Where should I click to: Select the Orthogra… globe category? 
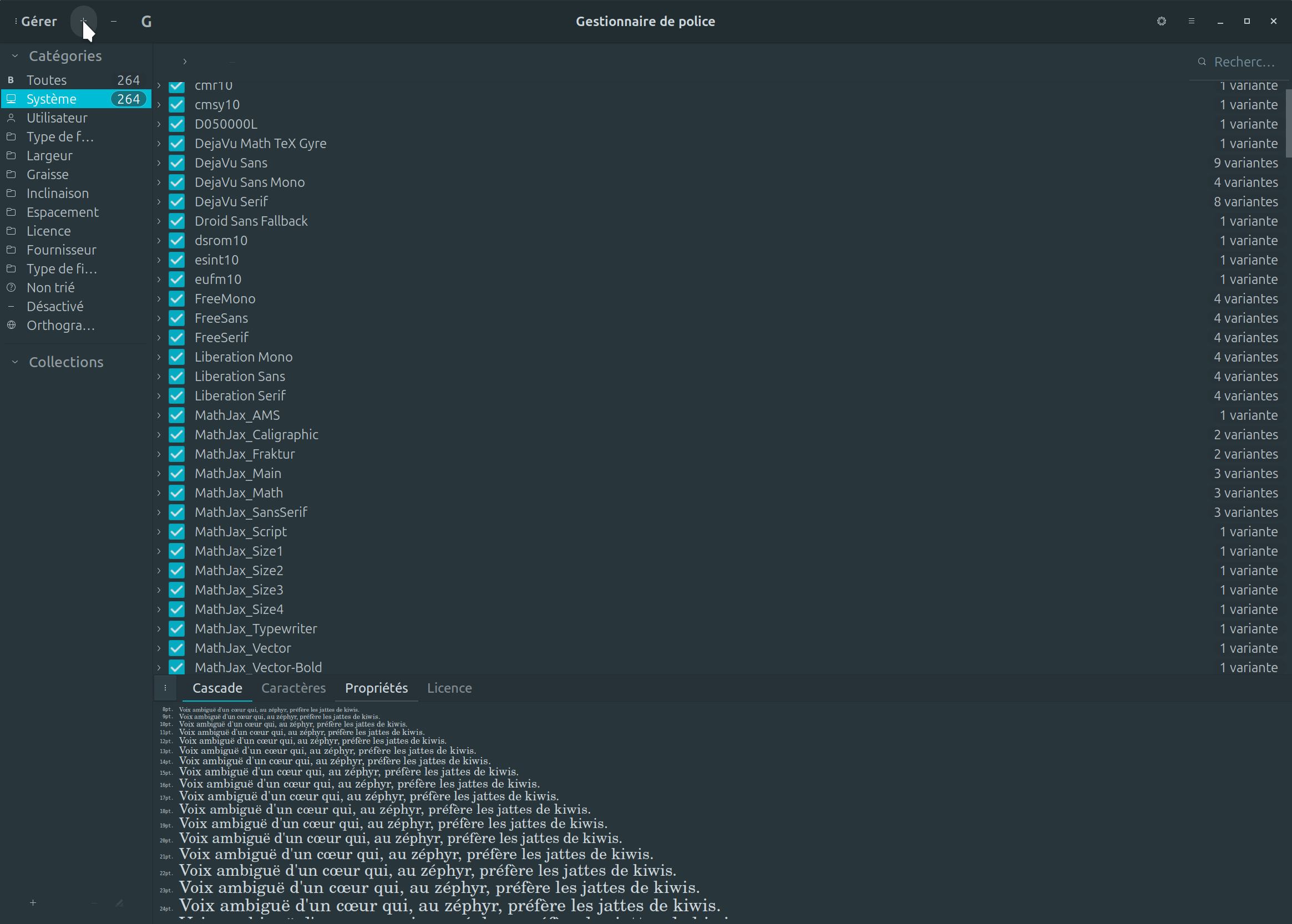click(60, 326)
